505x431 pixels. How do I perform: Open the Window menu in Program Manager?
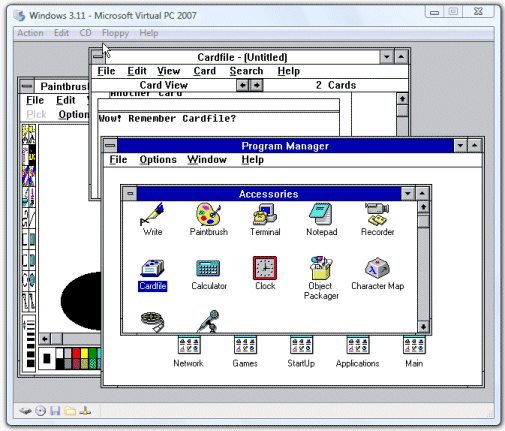pos(207,160)
